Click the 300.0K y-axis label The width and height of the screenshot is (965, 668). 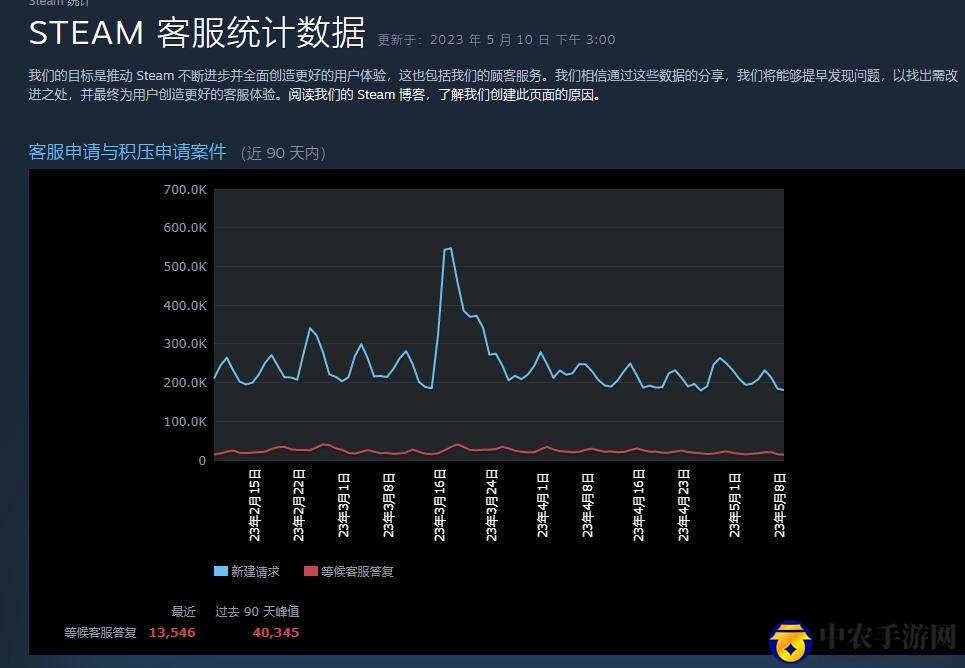tap(185, 344)
